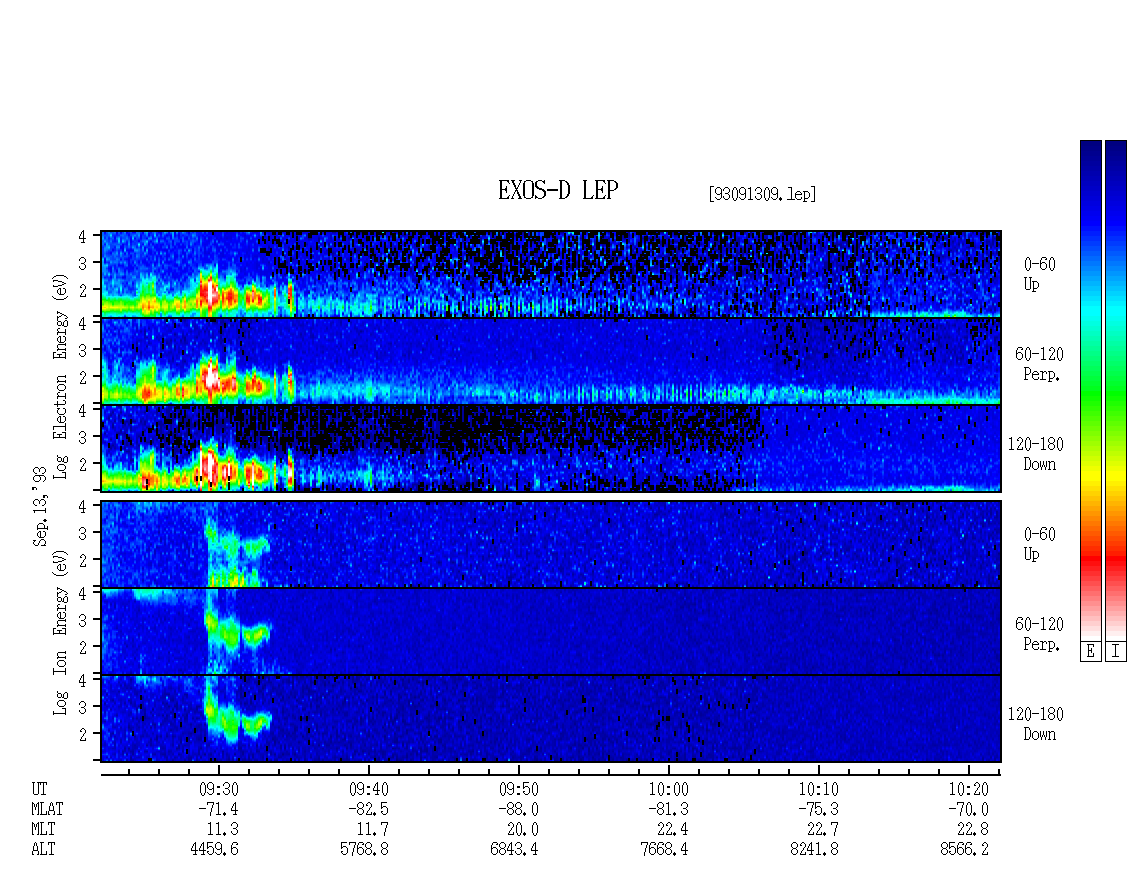Click the MLT row label

(43, 830)
